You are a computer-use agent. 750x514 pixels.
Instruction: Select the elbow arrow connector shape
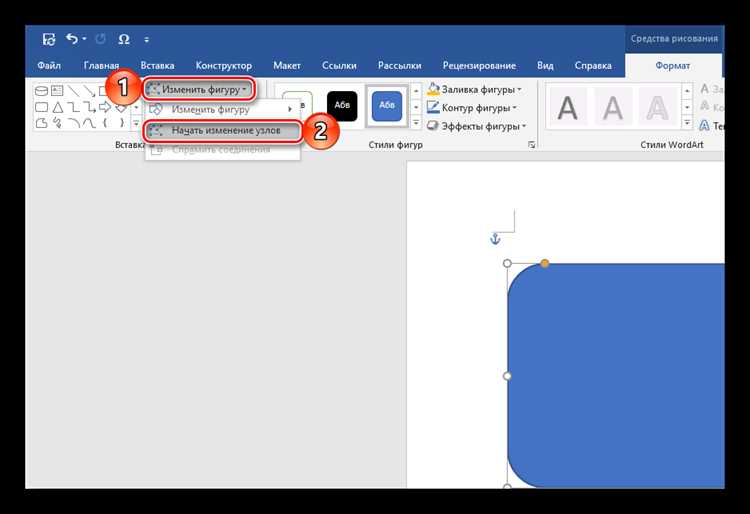89,107
